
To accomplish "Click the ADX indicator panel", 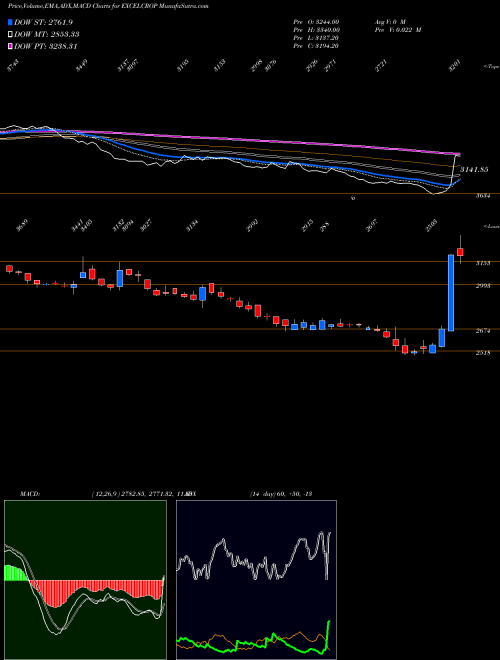I will coord(256,580).
